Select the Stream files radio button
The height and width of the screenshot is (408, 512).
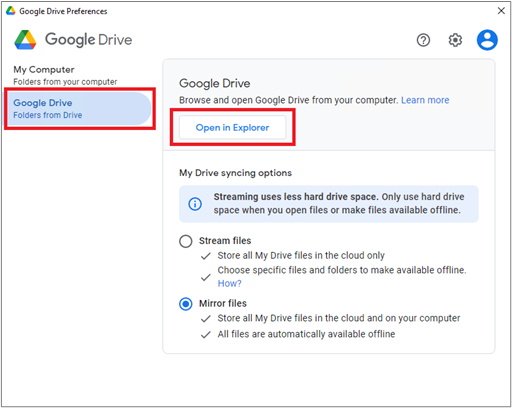(186, 241)
